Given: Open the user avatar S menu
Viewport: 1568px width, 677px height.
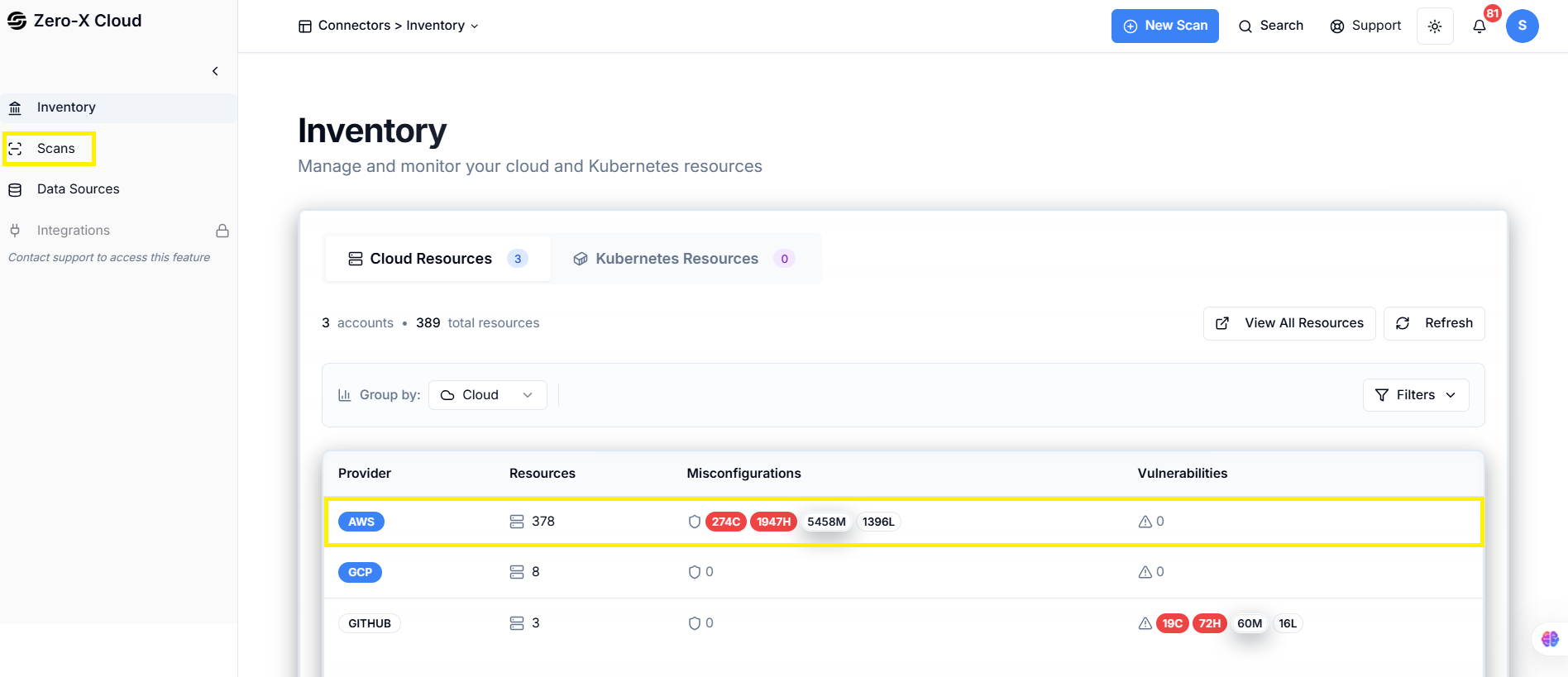Looking at the screenshot, I should click(x=1522, y=26).
